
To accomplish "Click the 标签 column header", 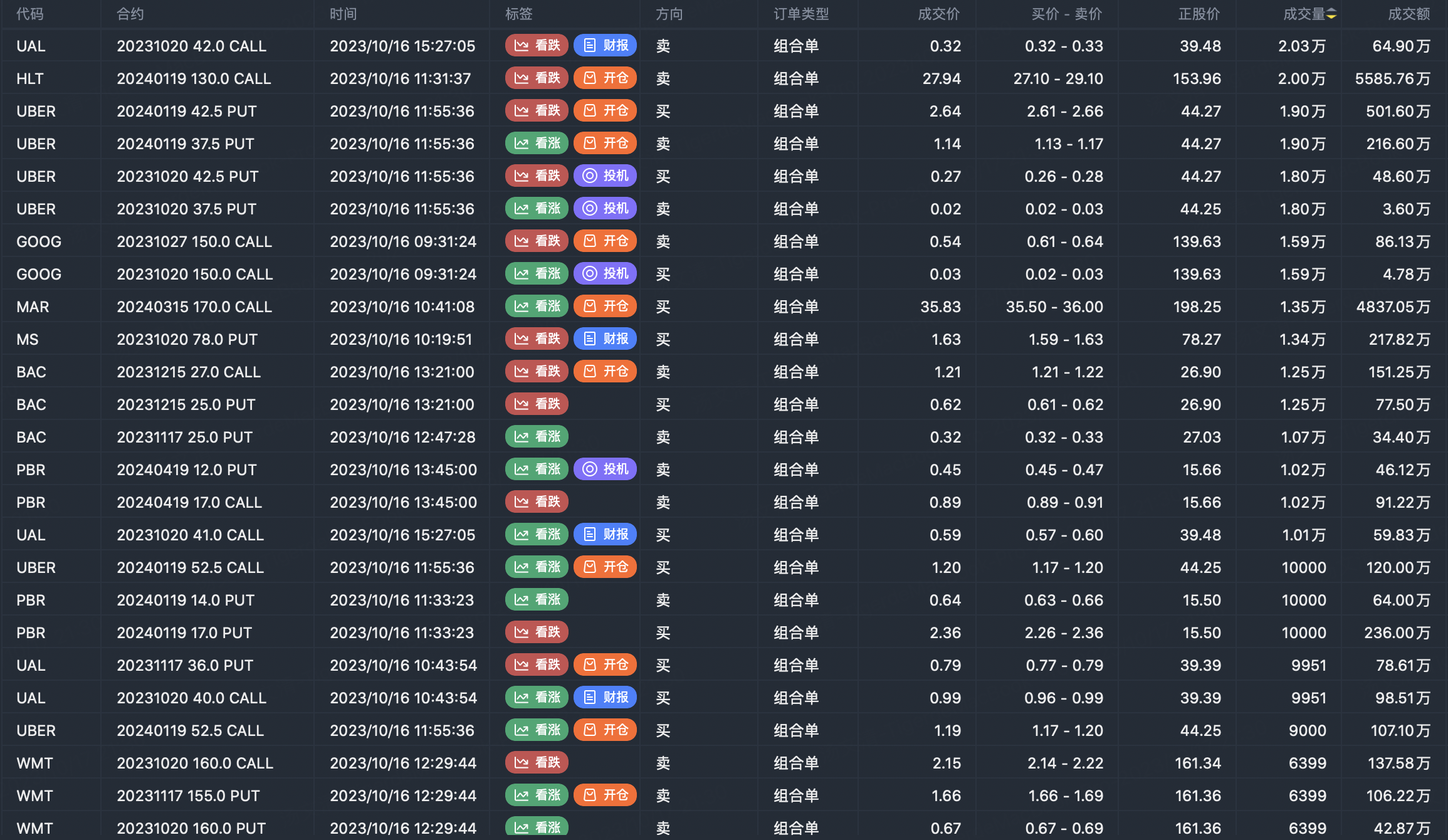I will [519, 14].
